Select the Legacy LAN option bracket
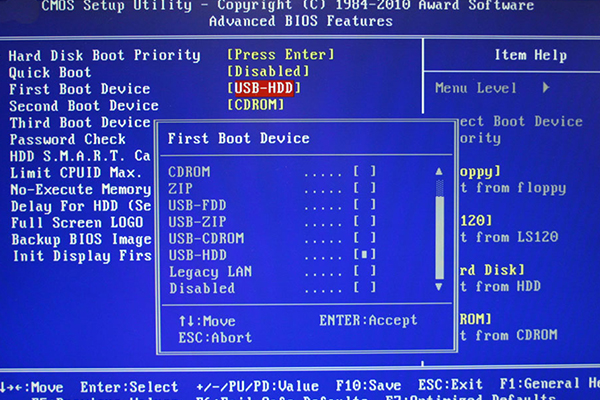Image resolution: width=600 pixels, height=400 pixels. (x=365, y=271)
